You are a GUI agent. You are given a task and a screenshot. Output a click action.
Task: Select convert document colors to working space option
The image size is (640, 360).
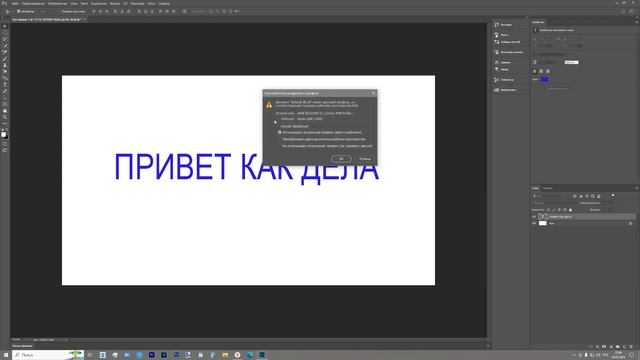[280, 139]
